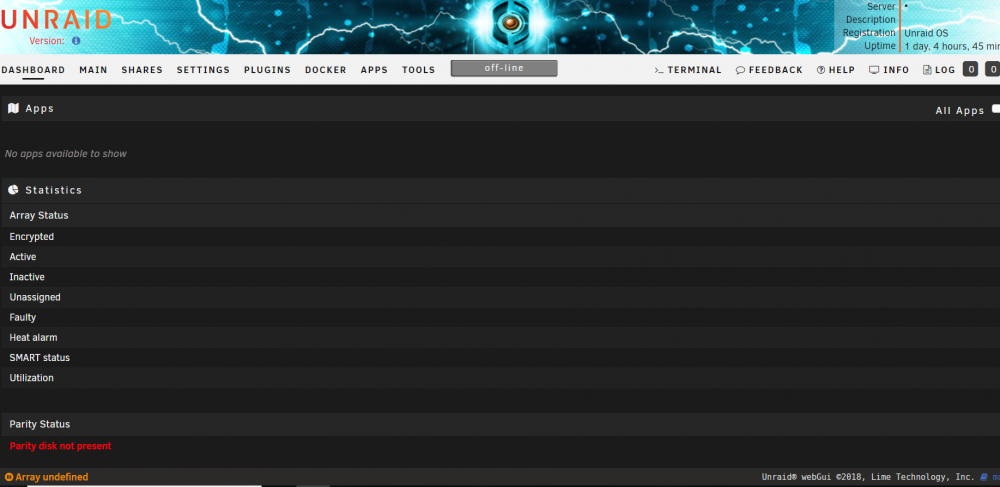Click the first notification counter badge
The width and height of the screenshot is (1000, 487).
tap(970, 69)
